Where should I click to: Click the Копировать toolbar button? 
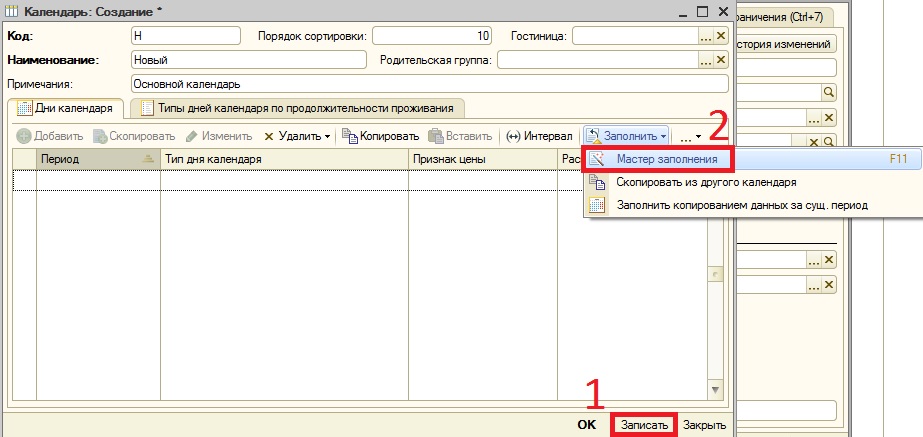coord(380,136)
